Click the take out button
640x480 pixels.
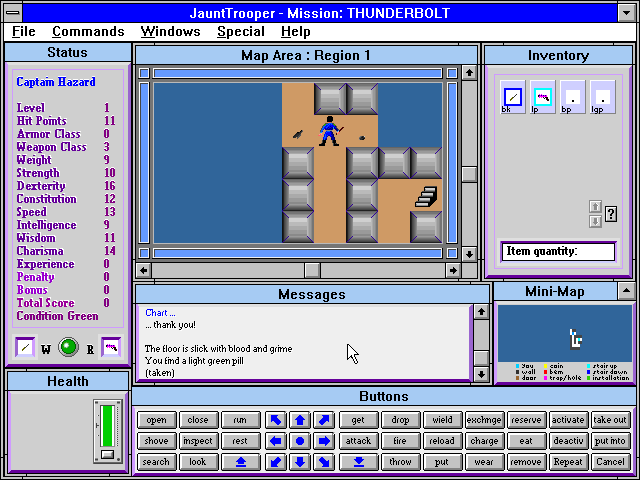pos(610,420)
